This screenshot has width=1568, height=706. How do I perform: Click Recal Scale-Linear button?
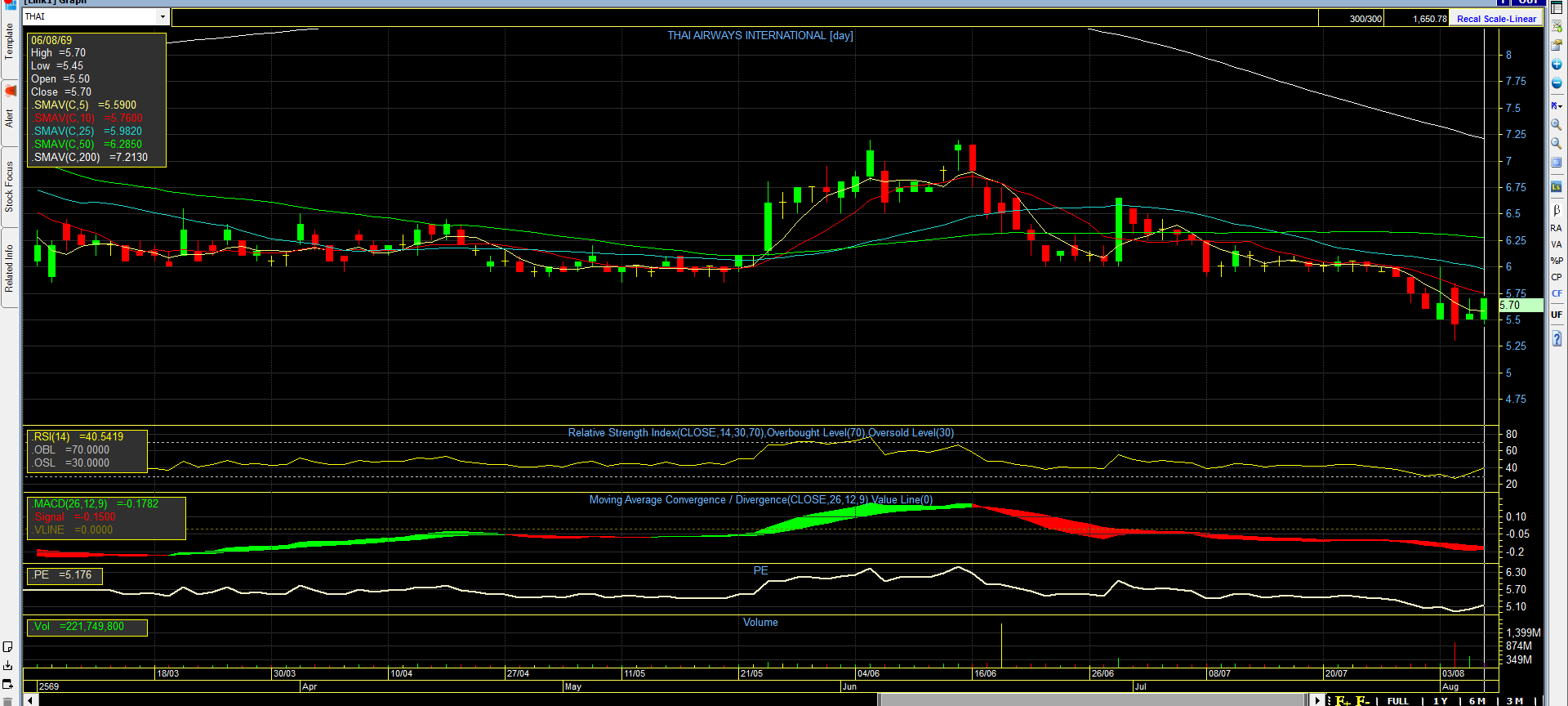pyautogui.click(x=1496, y=19)
